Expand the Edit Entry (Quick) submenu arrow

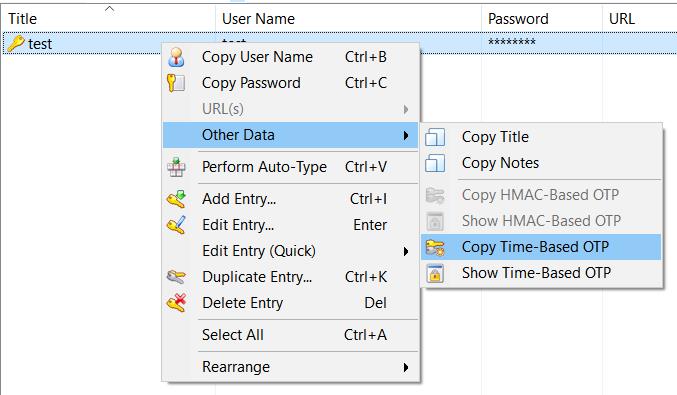click(405, 251)
